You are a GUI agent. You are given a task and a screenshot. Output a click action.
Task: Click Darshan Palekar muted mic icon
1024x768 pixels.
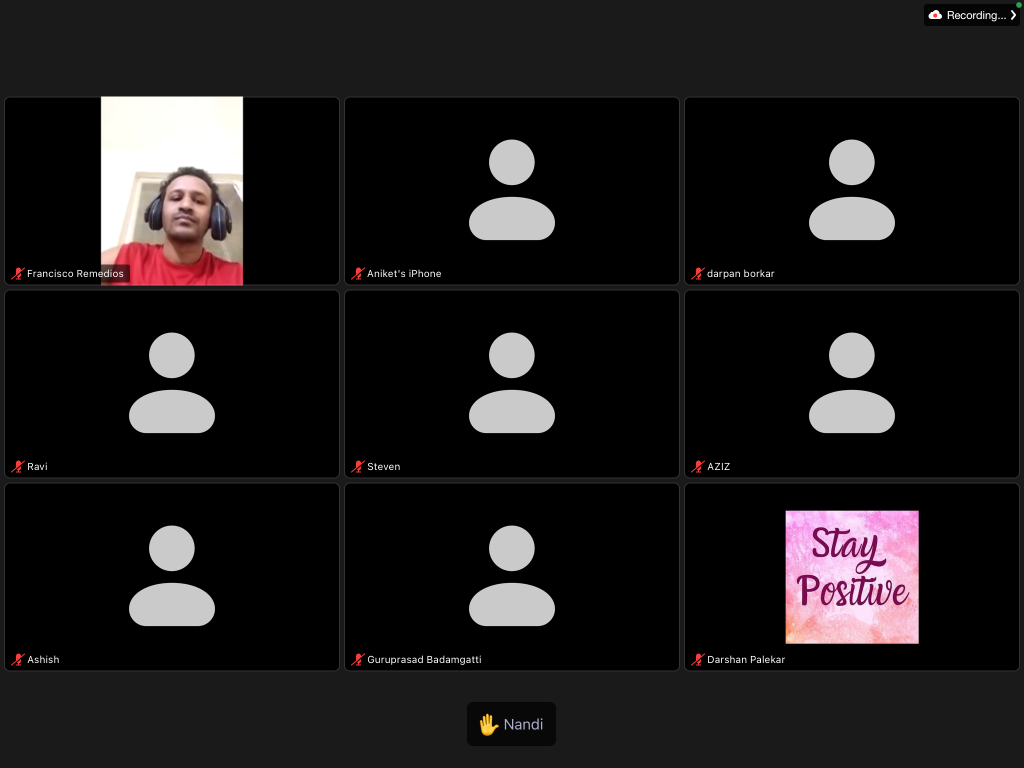tap(698, 660)
